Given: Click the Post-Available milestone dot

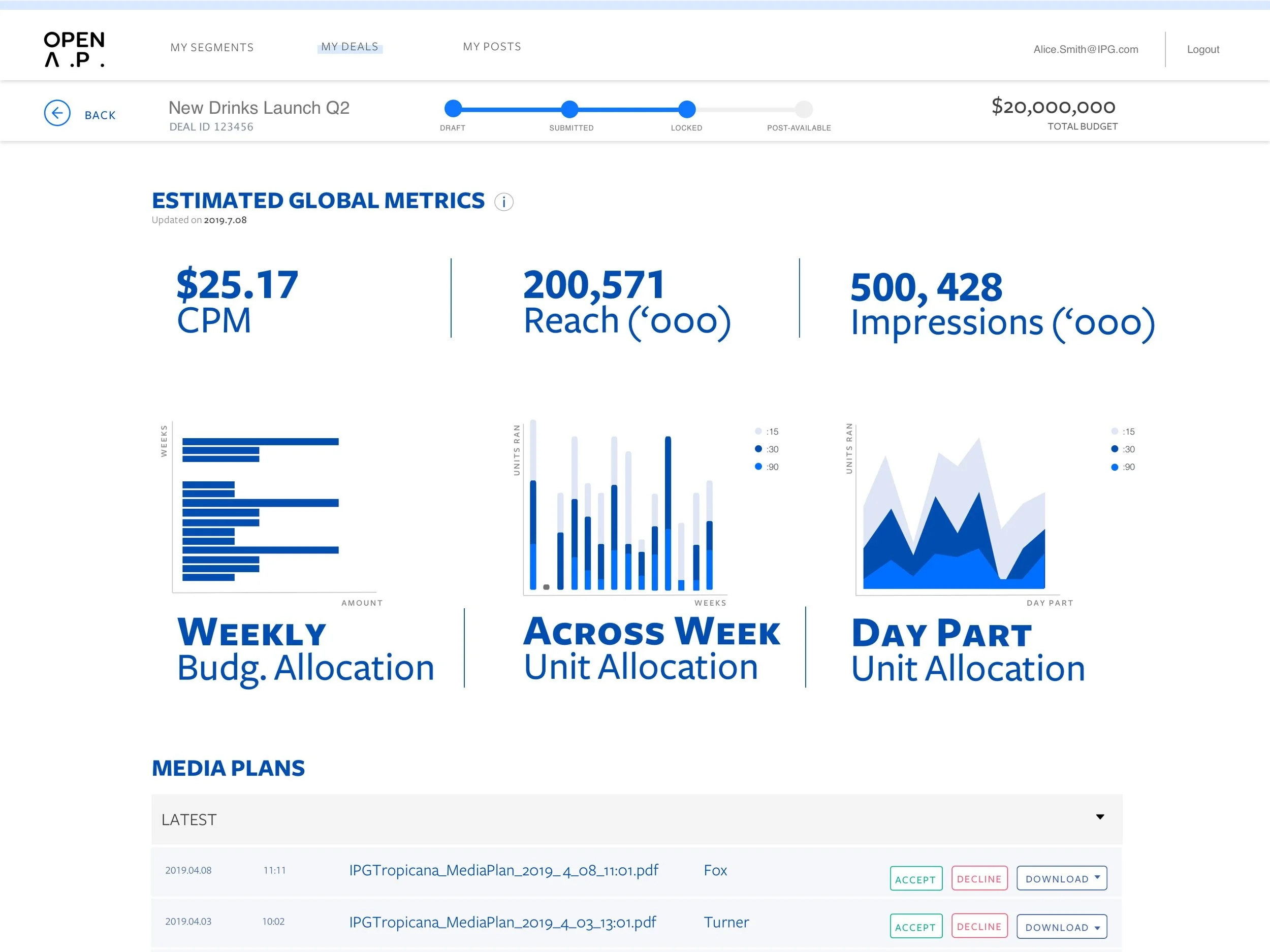Looking at the screenshot, I should (x=804, y=109).
